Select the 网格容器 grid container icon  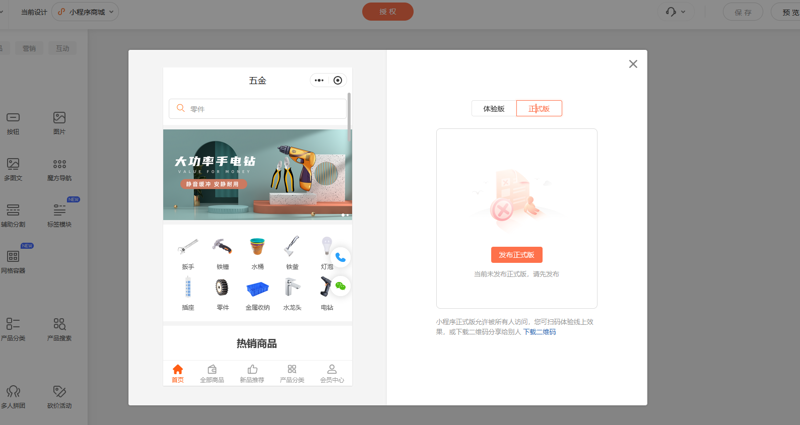tap(13, 256)
